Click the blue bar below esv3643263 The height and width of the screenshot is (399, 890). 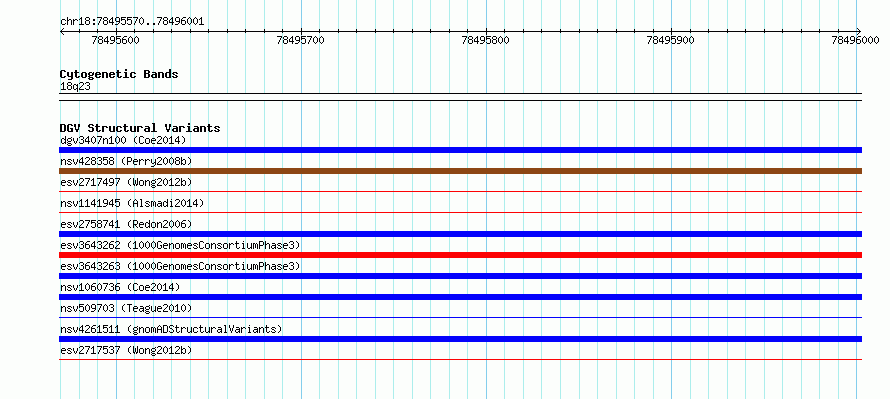(x=460, y=276)
